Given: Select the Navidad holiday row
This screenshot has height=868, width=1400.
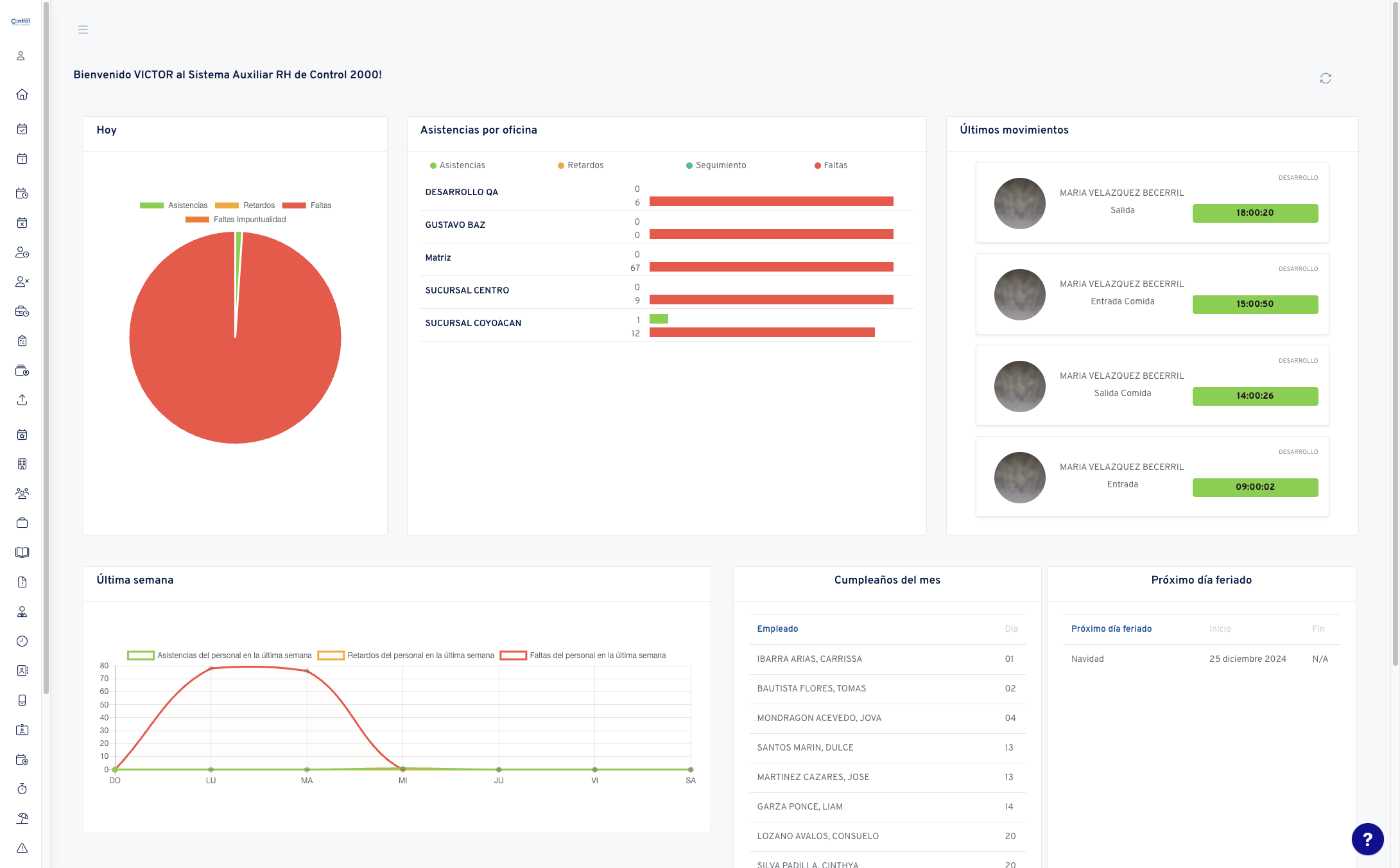Looking at the screenshot, I should (x=1201, y=659).
